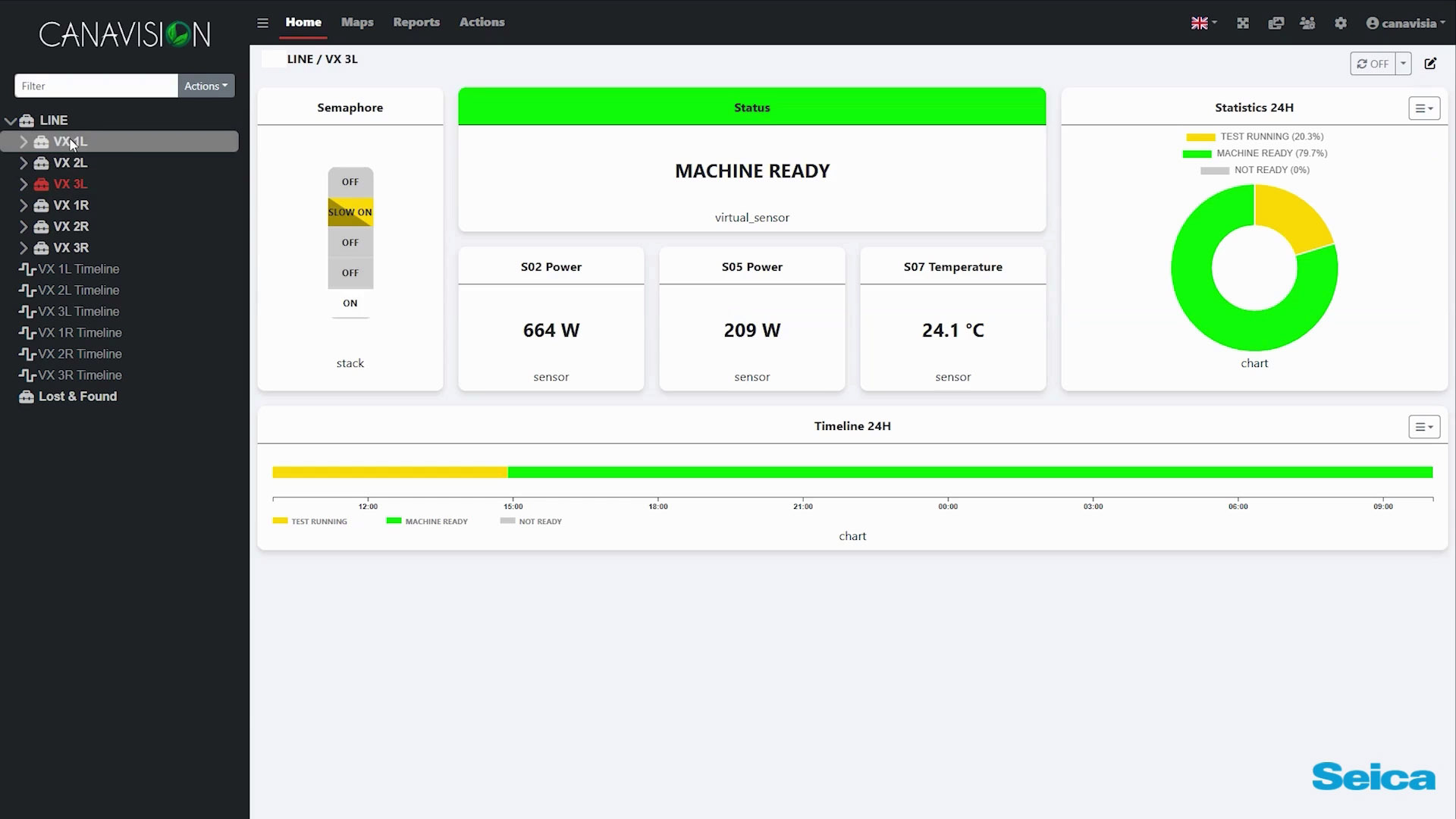The image size is (1456, 819).
Task: Open the Statistics 24H chart menu dropdown
Action: pos(1423,108)
